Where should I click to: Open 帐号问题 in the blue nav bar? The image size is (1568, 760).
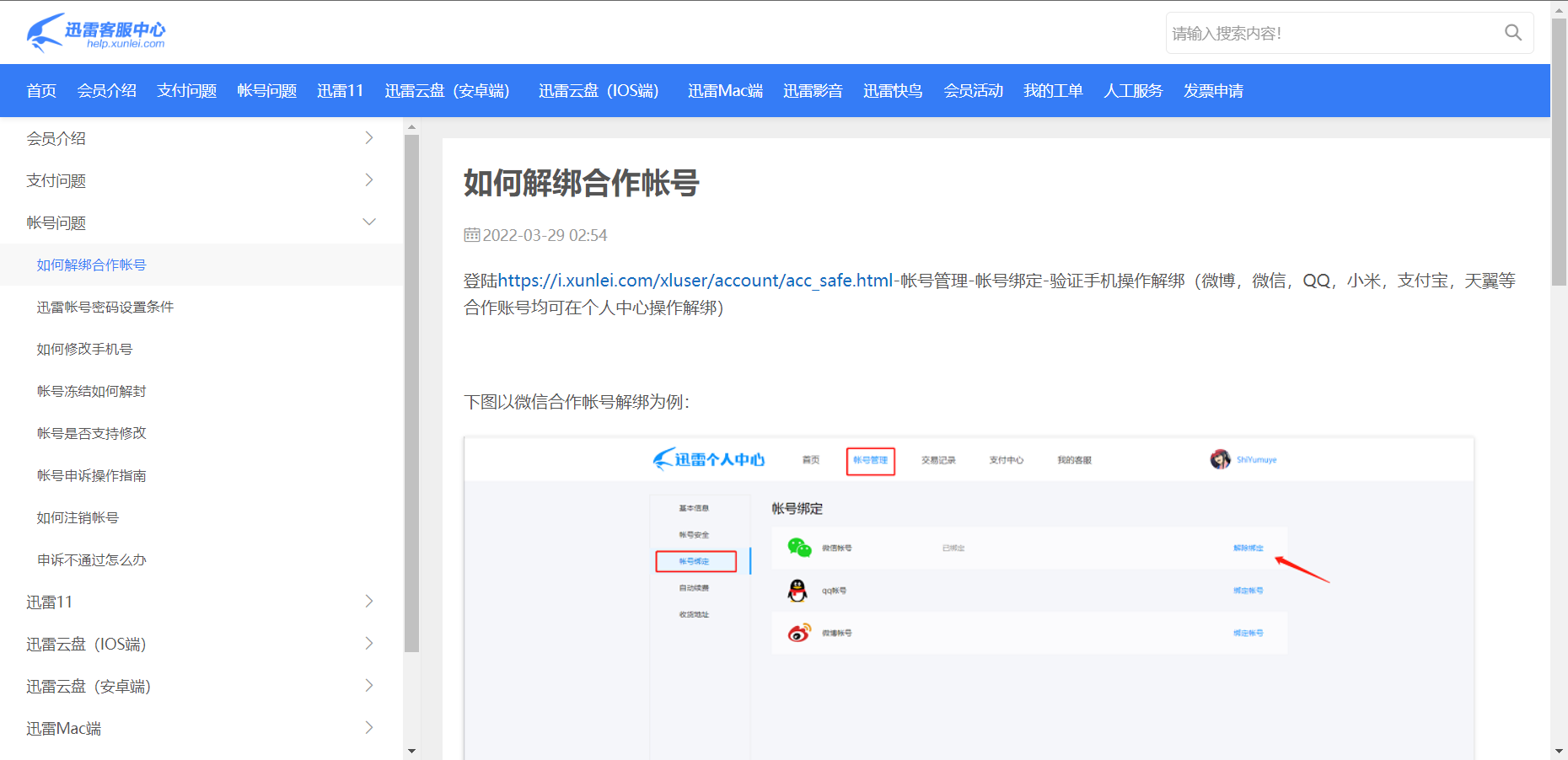point(266,90)
